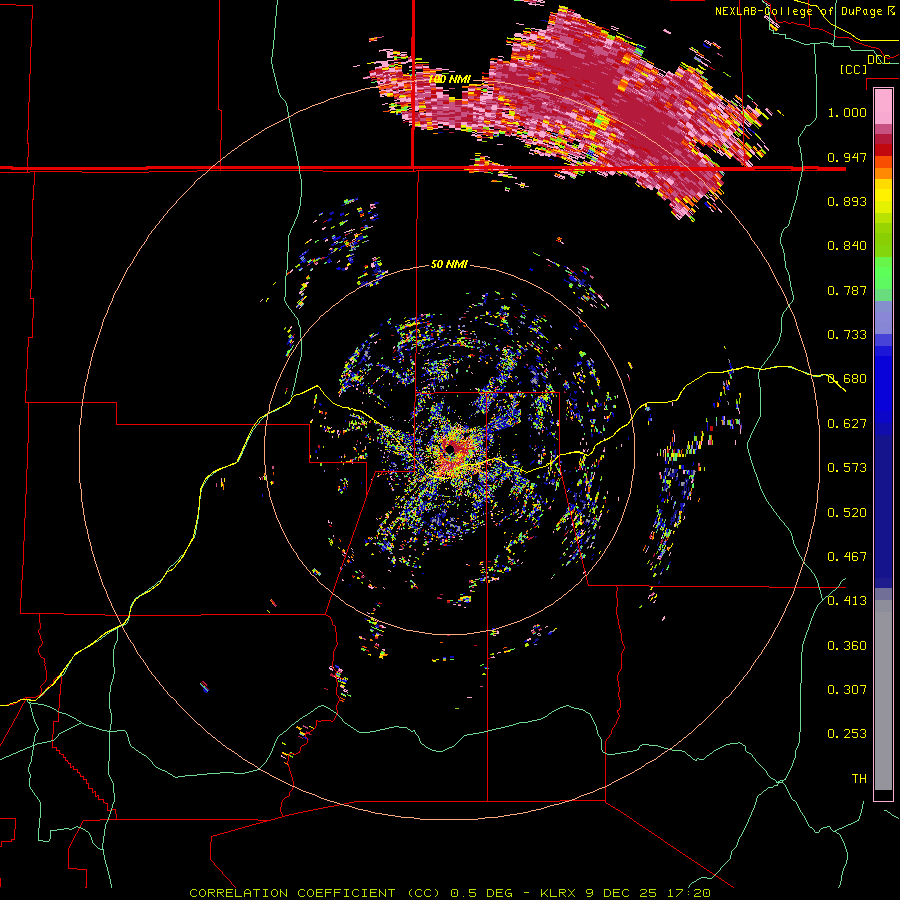Click the [CC] legend heading

(853, 69)
